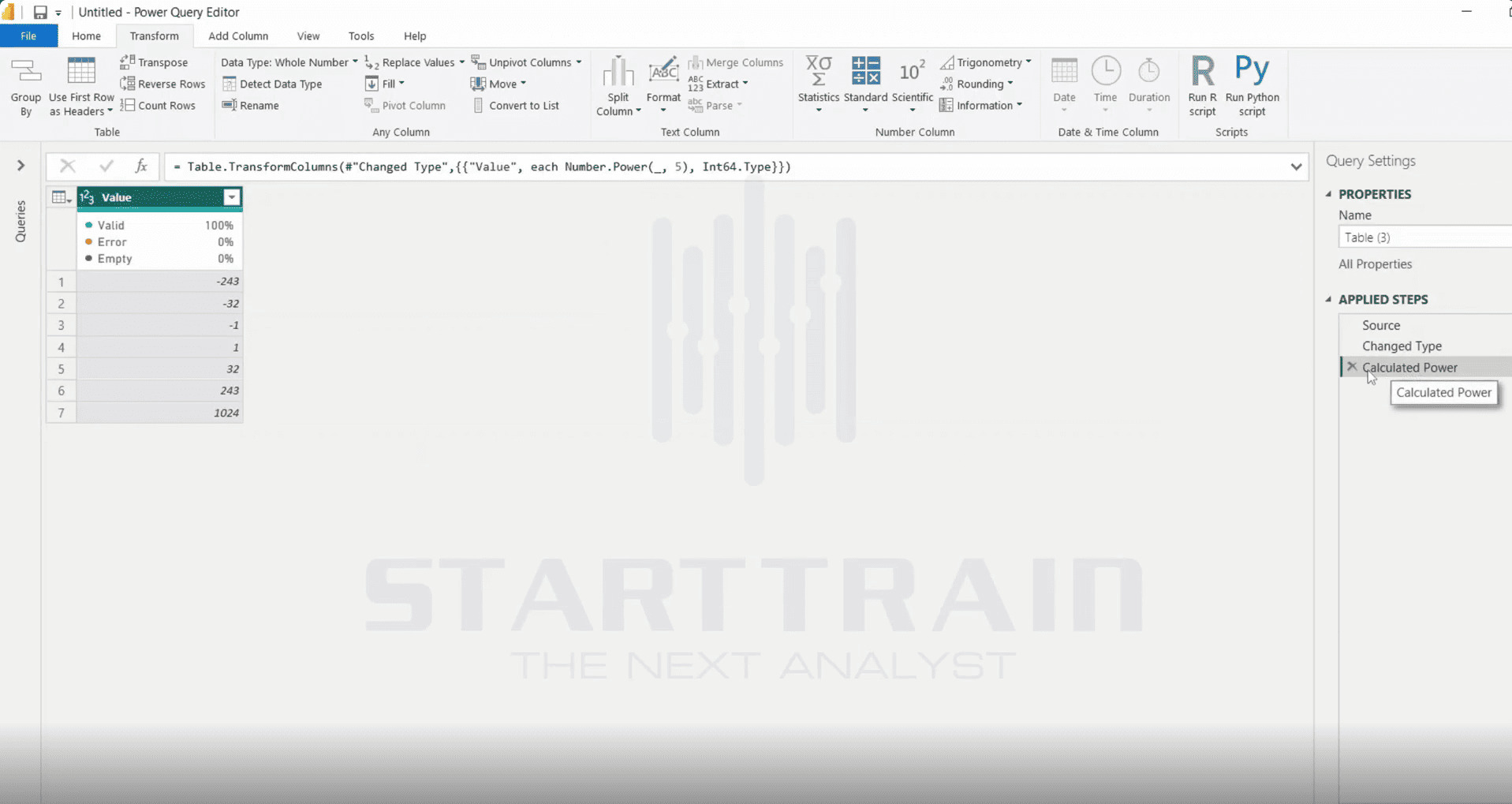Click Convert to List
Screen dimensions: 1512x804
tap(517, 105)
